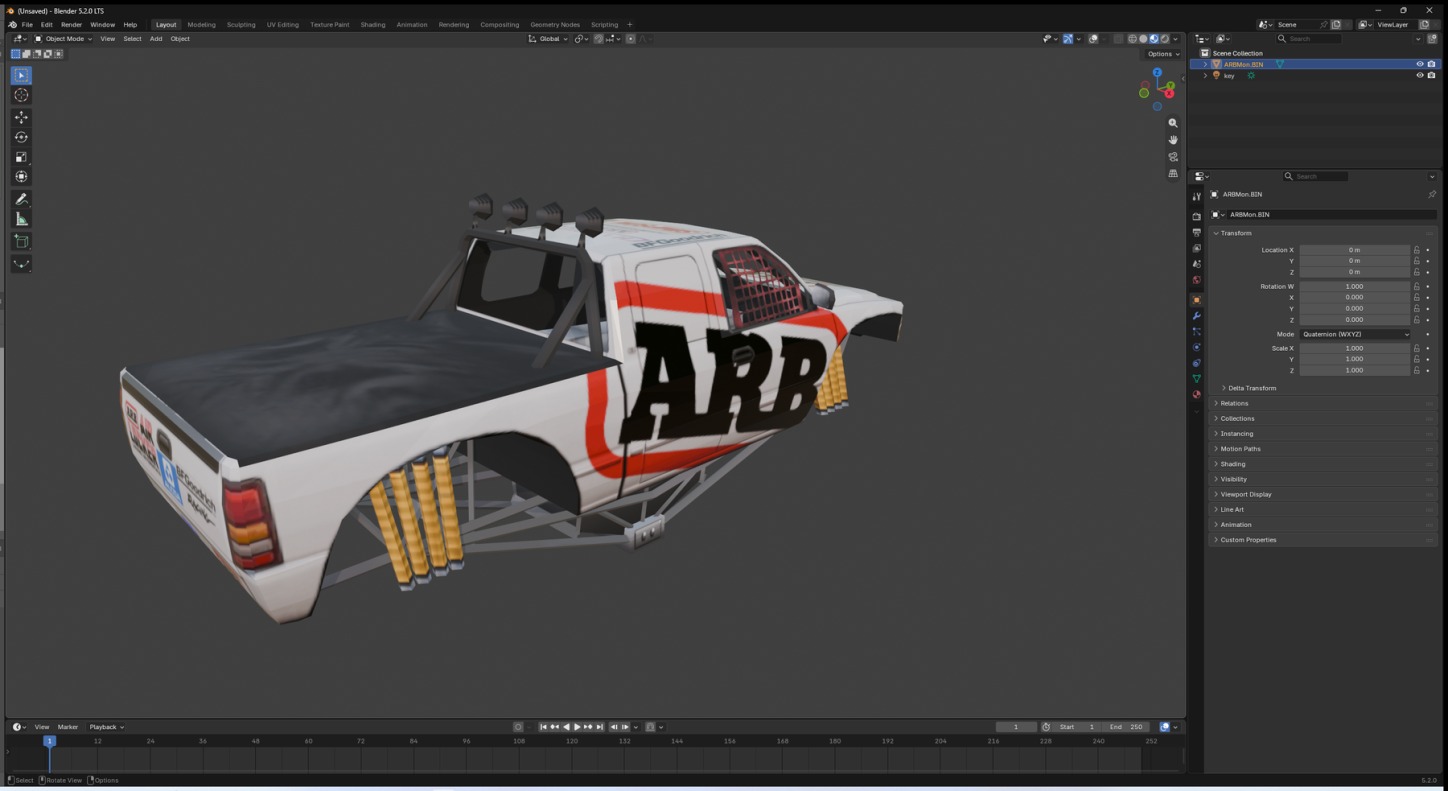This screenshot has width=1448, height=791.
Task: Click the Z axis on navigation gizmo
Action: [x=1157, y=73]
